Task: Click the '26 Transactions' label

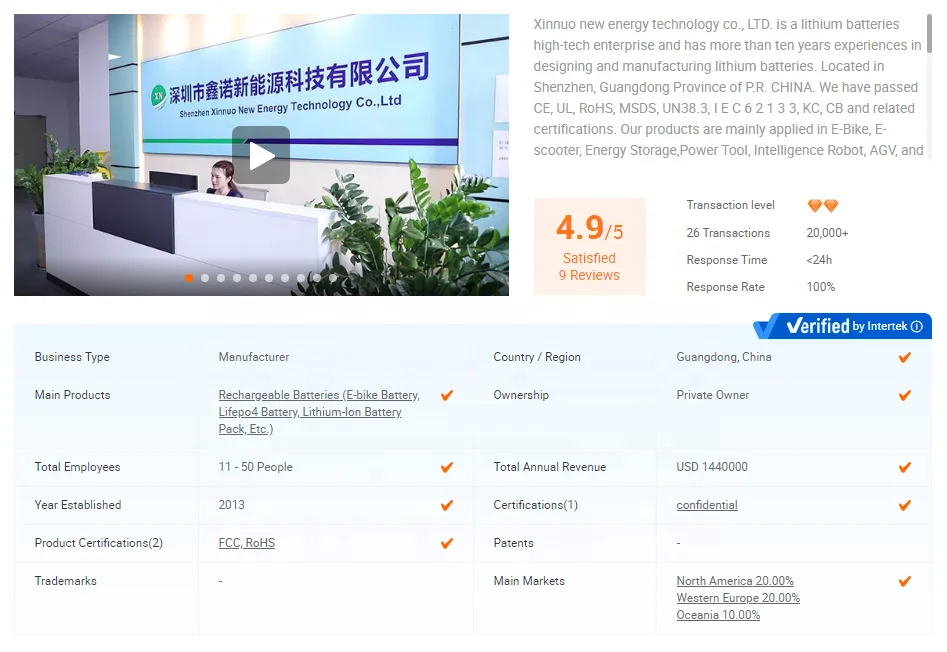Action: pyautogui.click(x=728, y=233)
